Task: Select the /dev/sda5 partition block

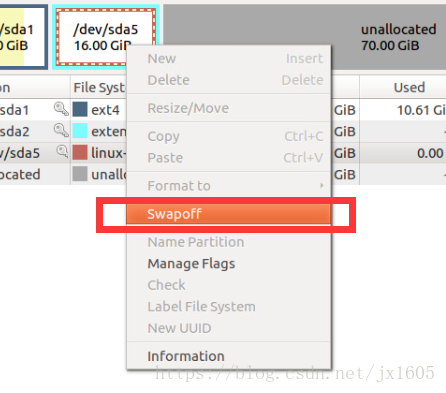Action: coord(105,37)
